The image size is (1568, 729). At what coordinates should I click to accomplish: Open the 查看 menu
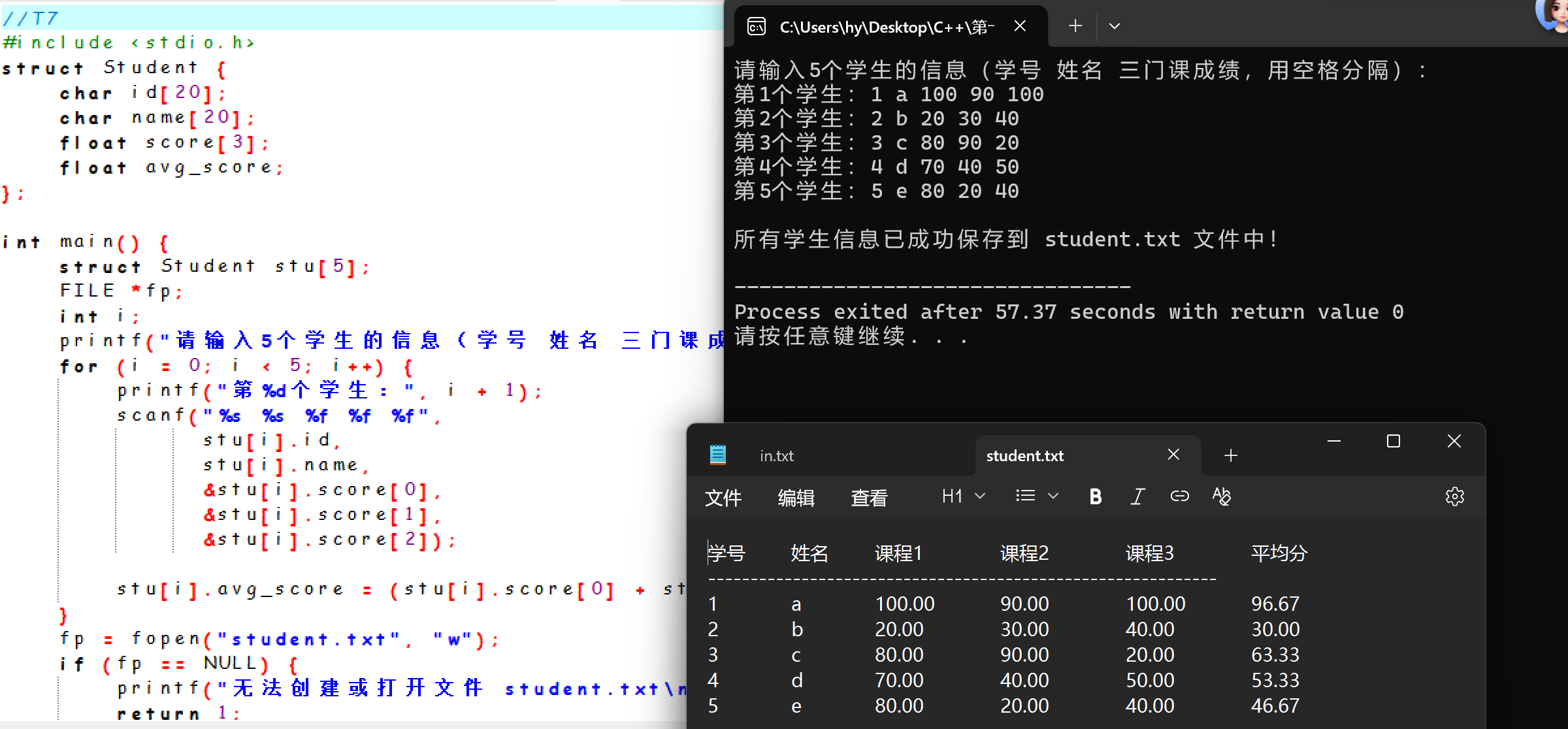pyautogui.click(x=869, y=498)
